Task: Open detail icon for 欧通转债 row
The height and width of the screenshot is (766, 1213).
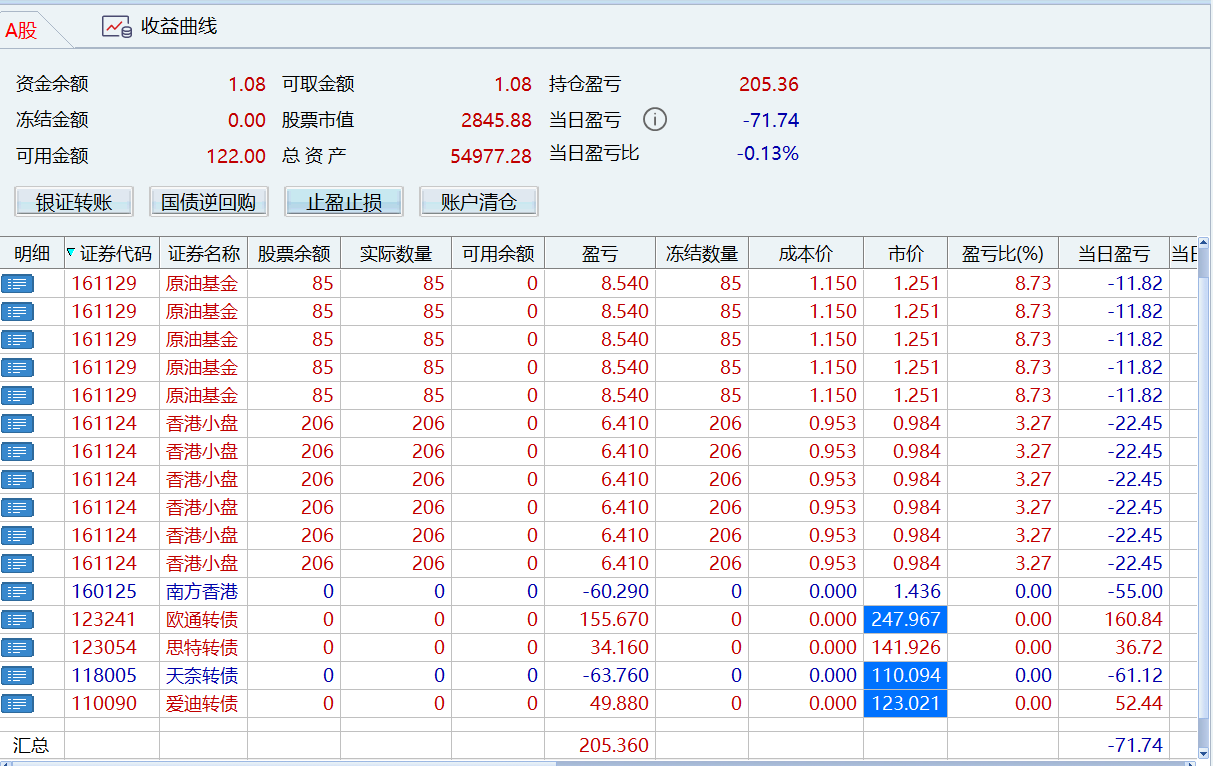Action: pyautogui.click(x=18, y=620)
